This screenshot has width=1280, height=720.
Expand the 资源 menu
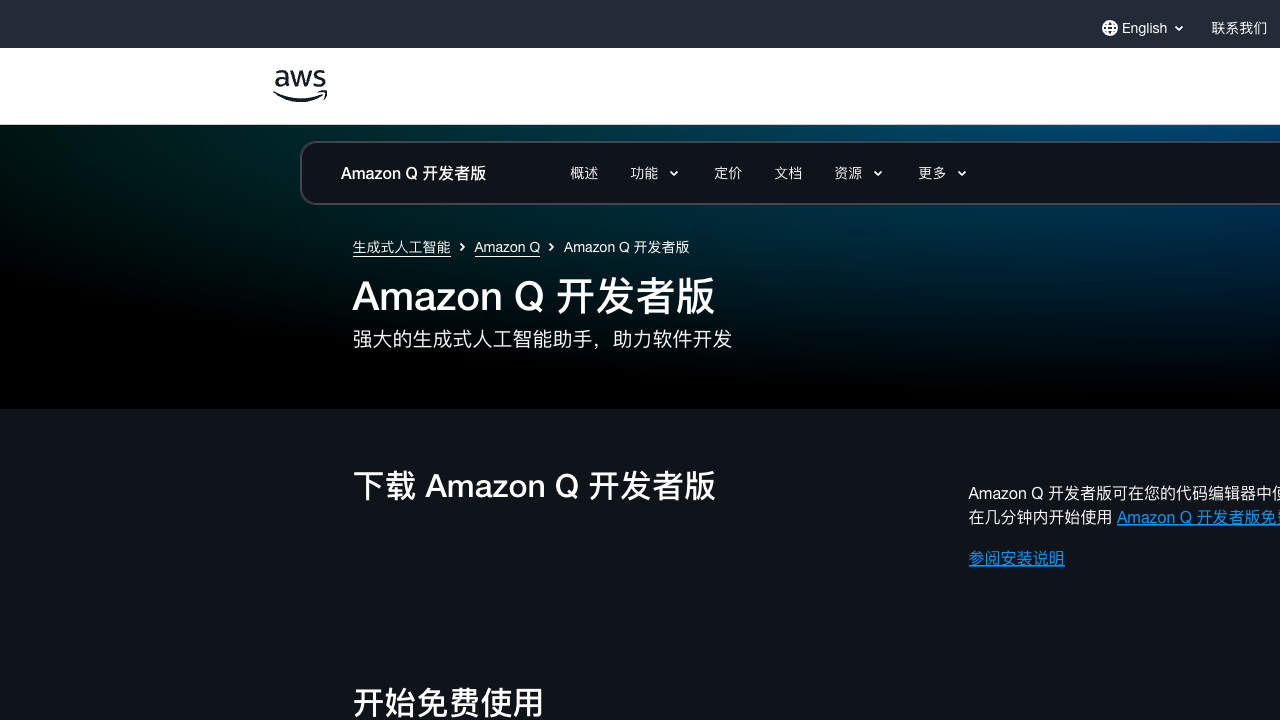(859, 173)
